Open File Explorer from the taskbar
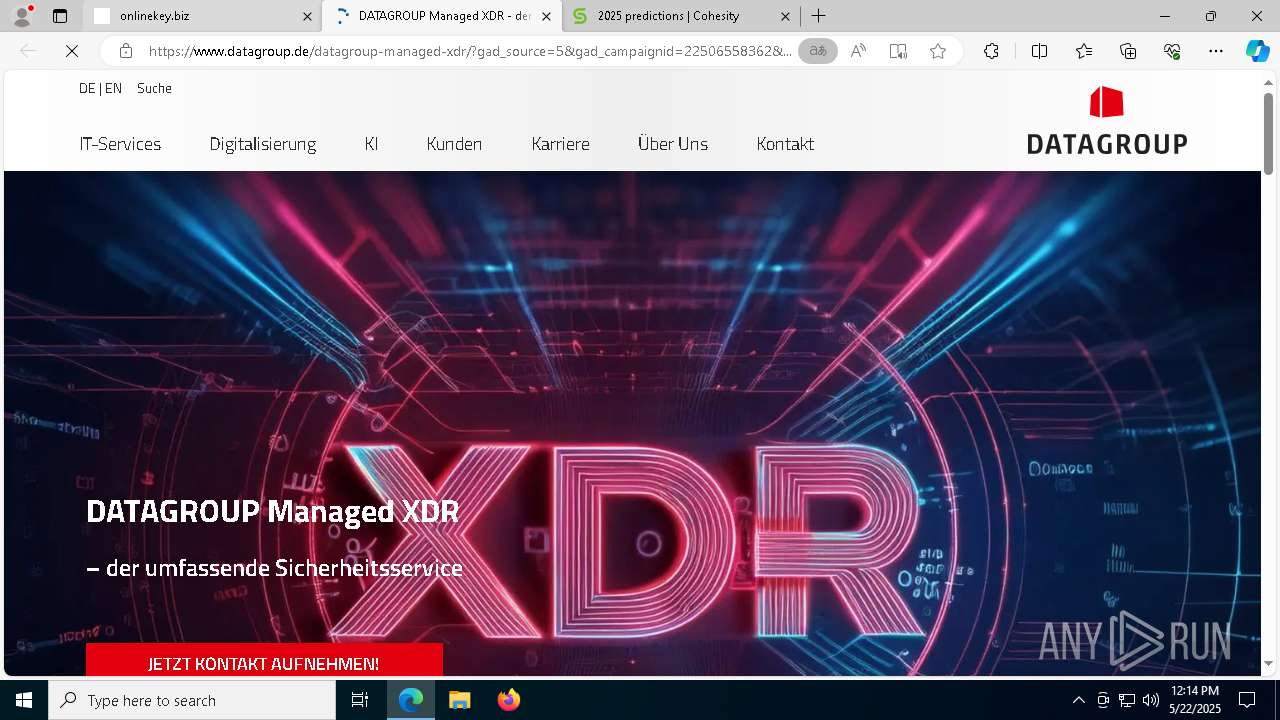The image size is (1280, 720). tap(459, 700)
